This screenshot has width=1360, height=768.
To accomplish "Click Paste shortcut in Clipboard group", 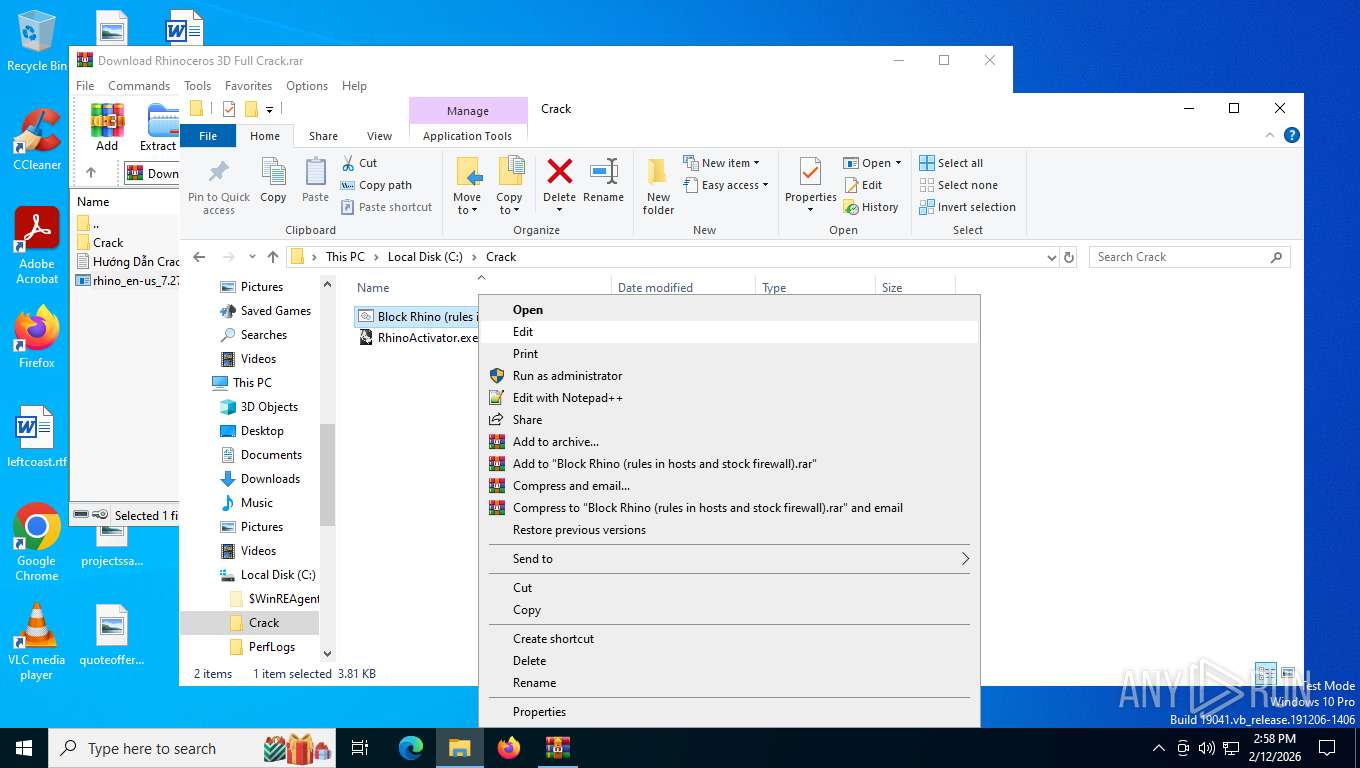I will click(387, 207).
